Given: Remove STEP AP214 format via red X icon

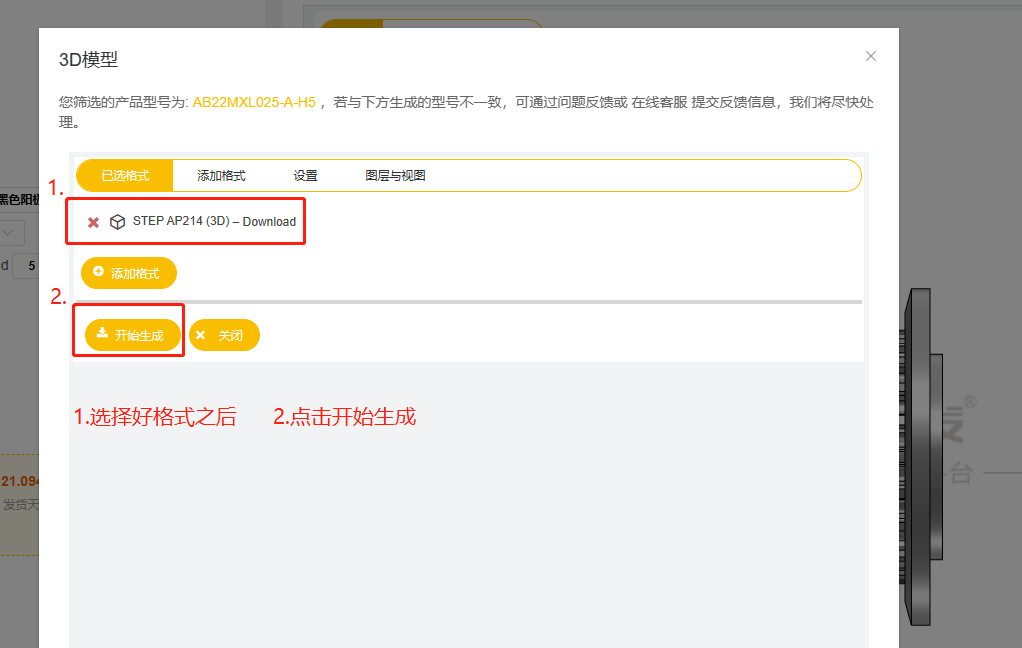Looking at the screenshot, I should (x=93, y=221).
